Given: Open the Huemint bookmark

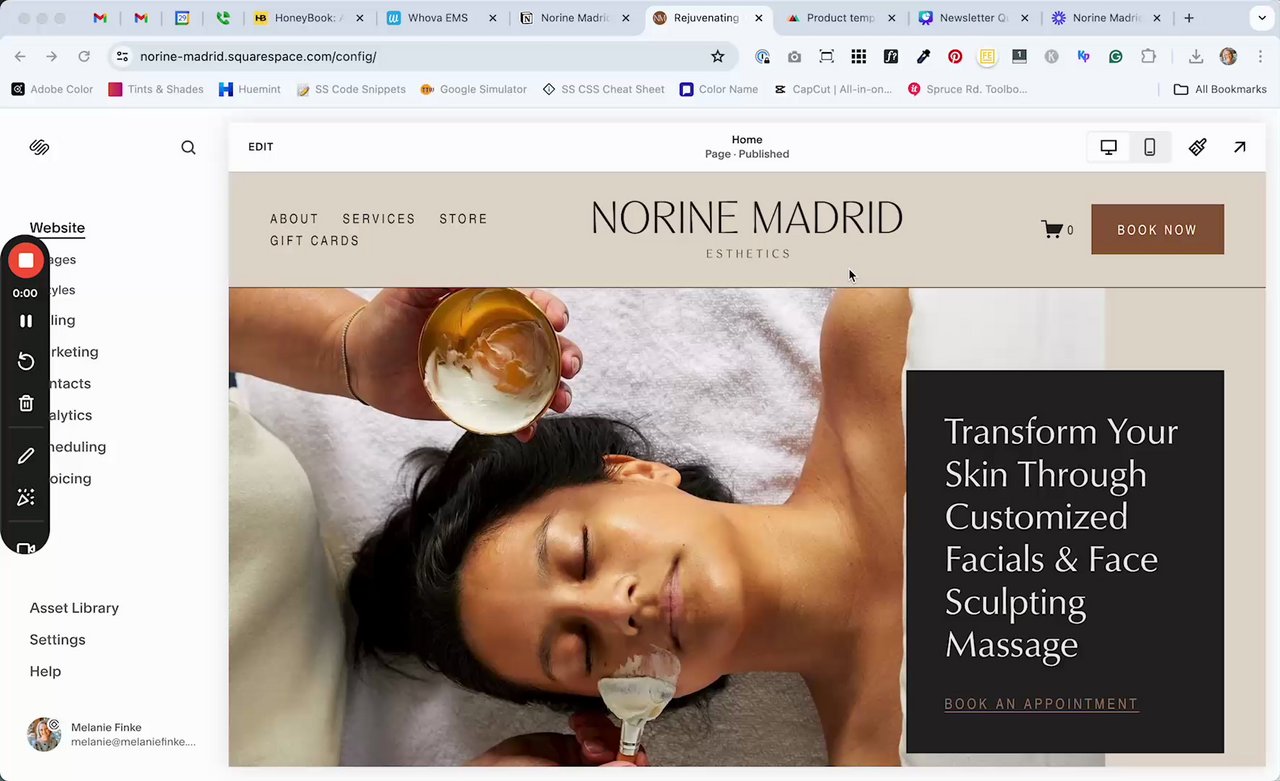Looking at the screenshot, I should [x=250, y=89].
